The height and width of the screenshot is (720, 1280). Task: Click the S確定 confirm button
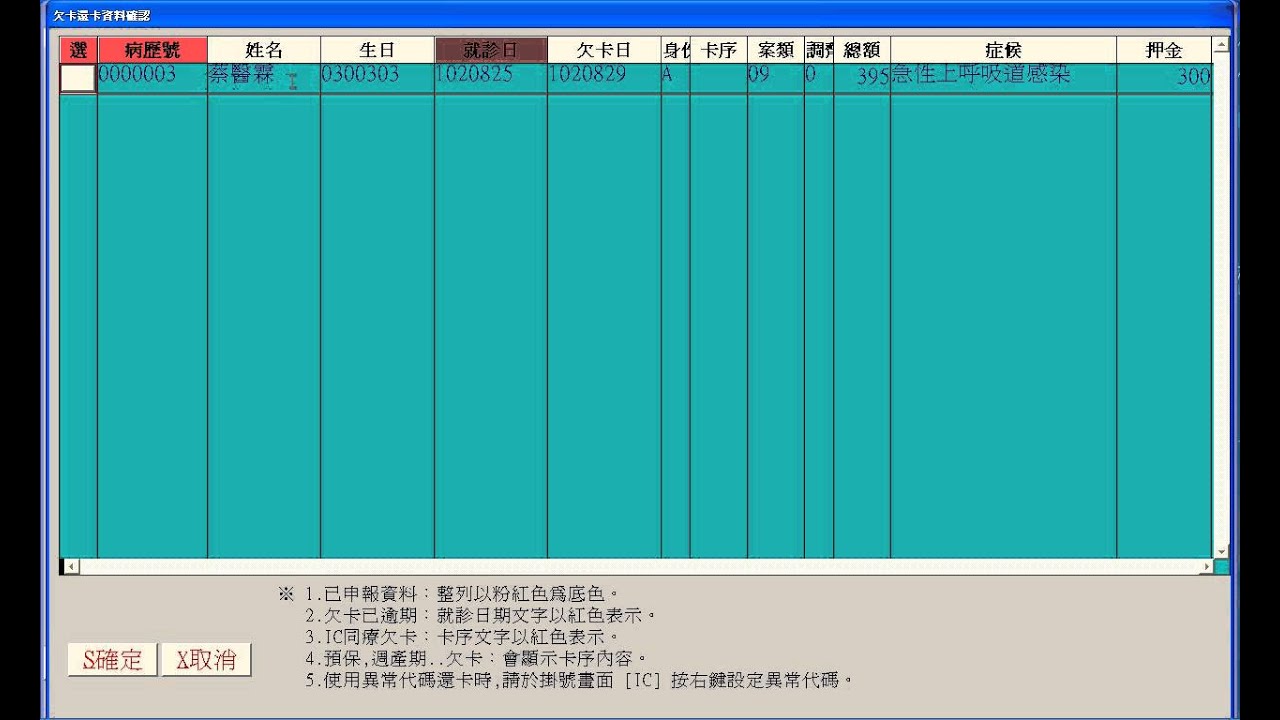113,660
